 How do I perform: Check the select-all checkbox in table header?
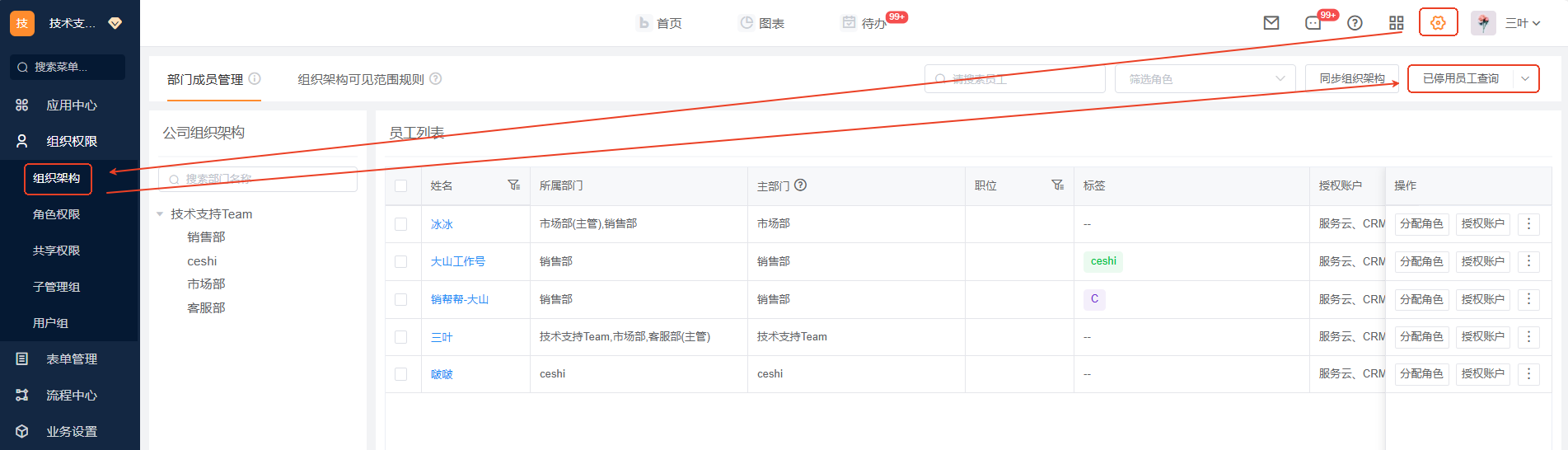pyautogui.click(x=401, y=186)
